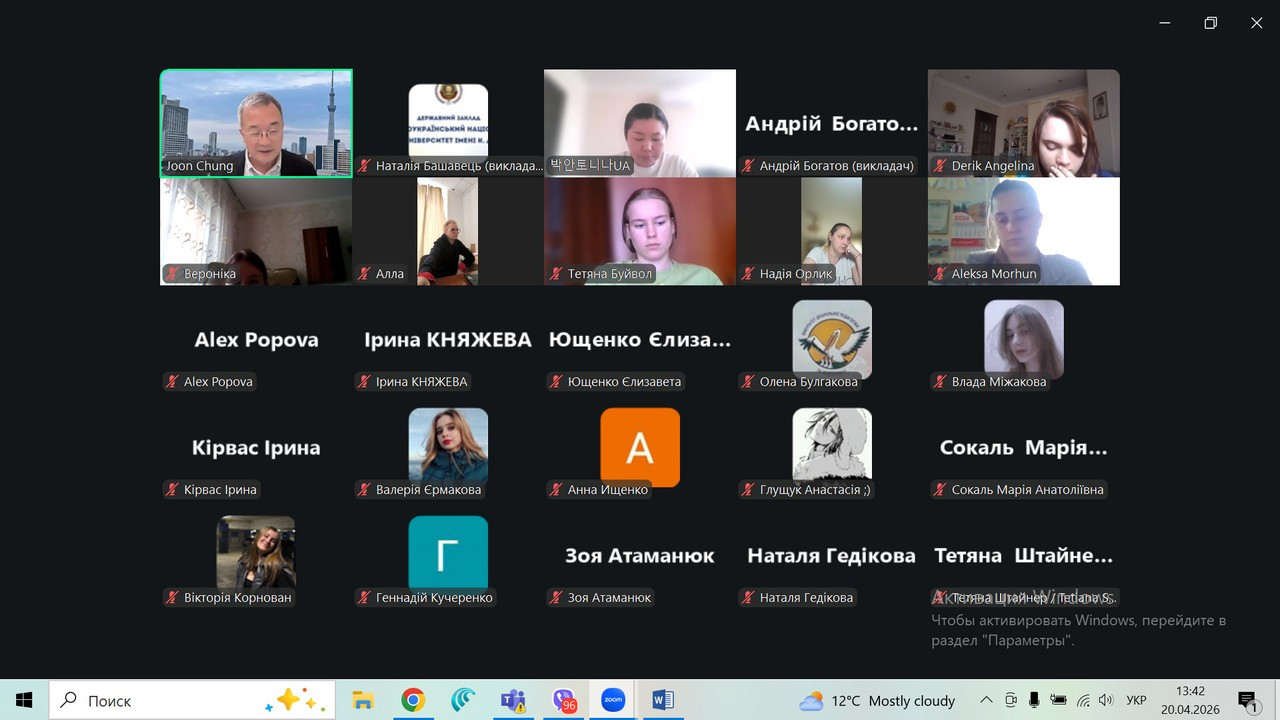Open the 12°C Mostly cloudy weather widget
Viewport: 1280px width, 720px height.
click(877, 700)
